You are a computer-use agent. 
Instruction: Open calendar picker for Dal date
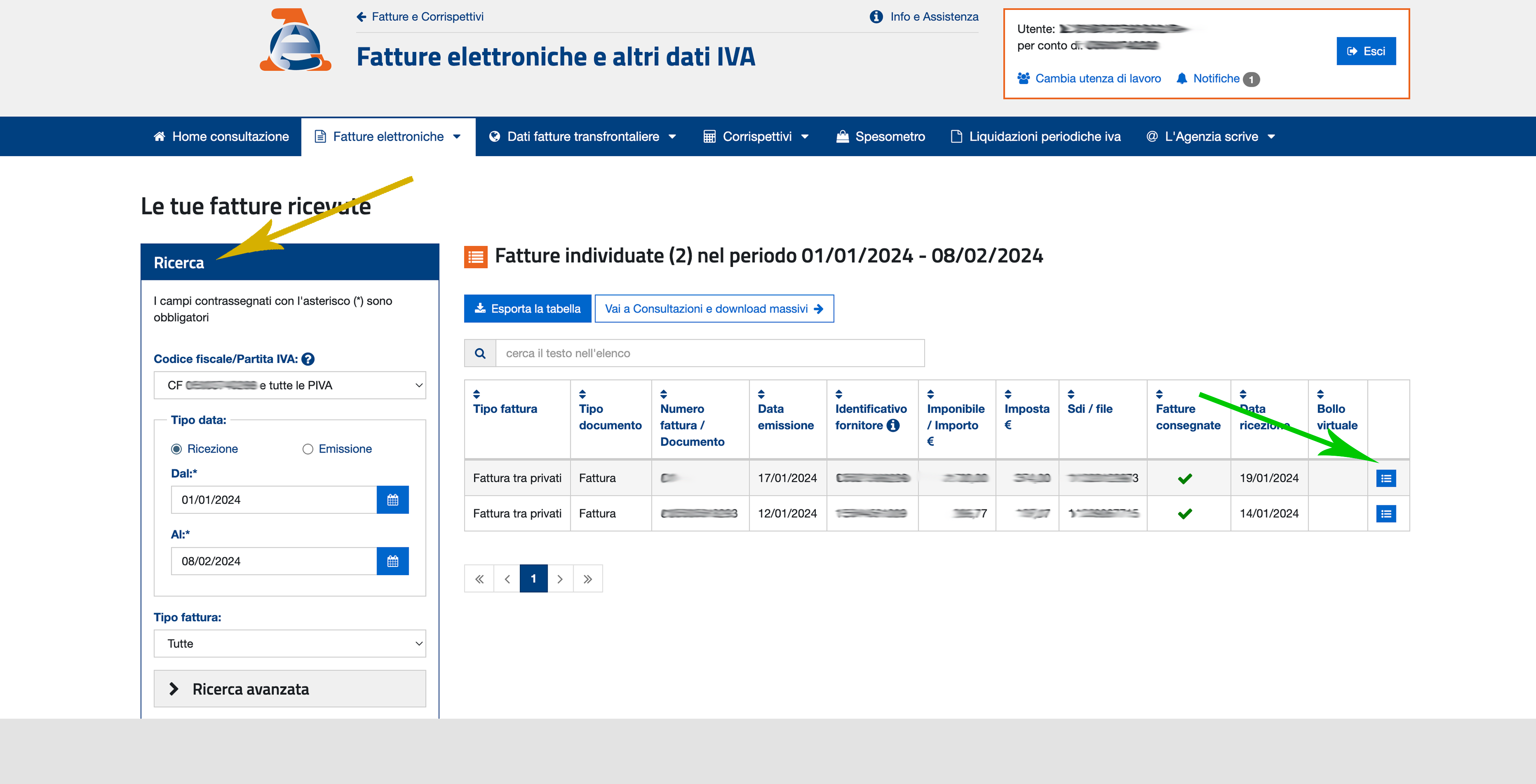click(392, 500)
